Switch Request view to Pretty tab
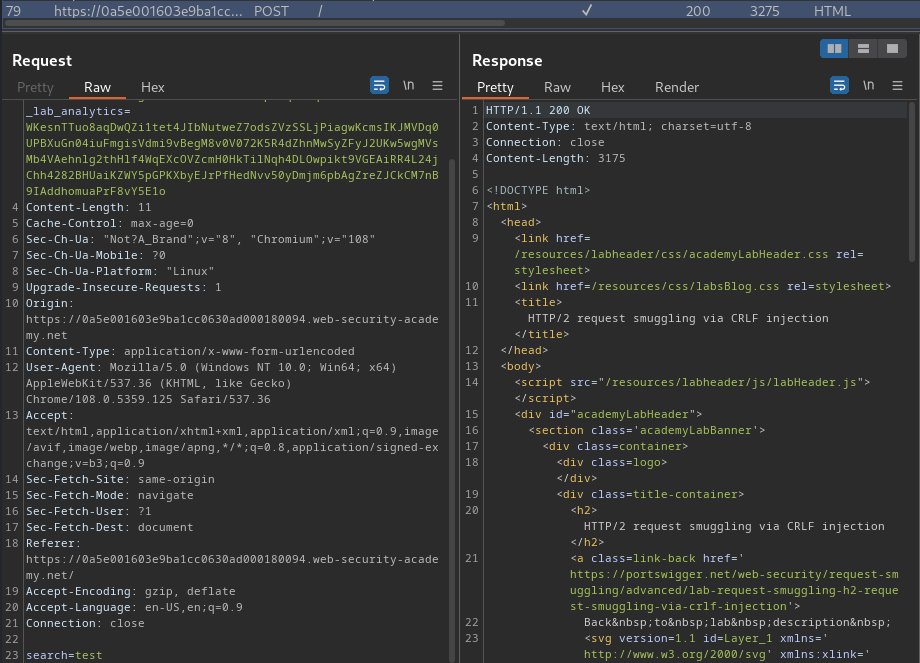Viewport: 920px width, 663px height. [35, 87]
